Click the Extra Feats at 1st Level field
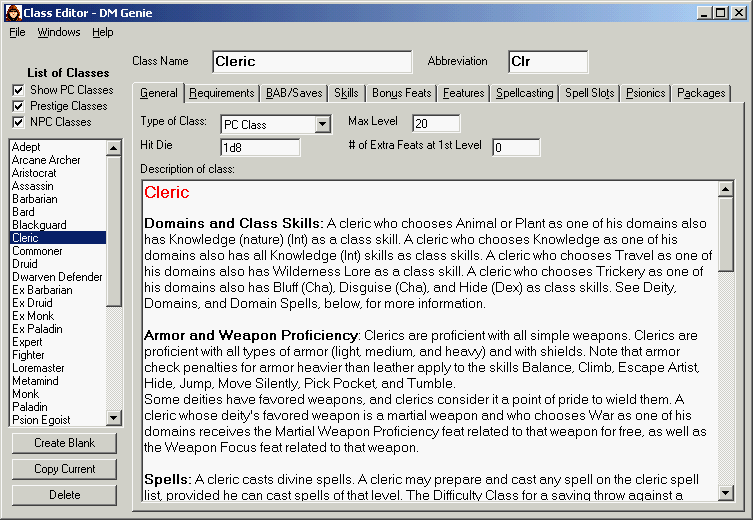 coord(516,147)
